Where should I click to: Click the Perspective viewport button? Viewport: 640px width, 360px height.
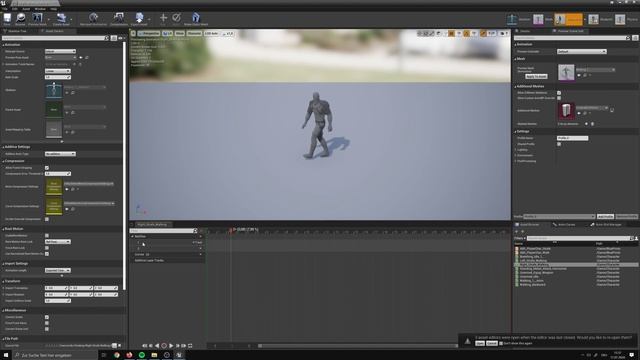149,33
